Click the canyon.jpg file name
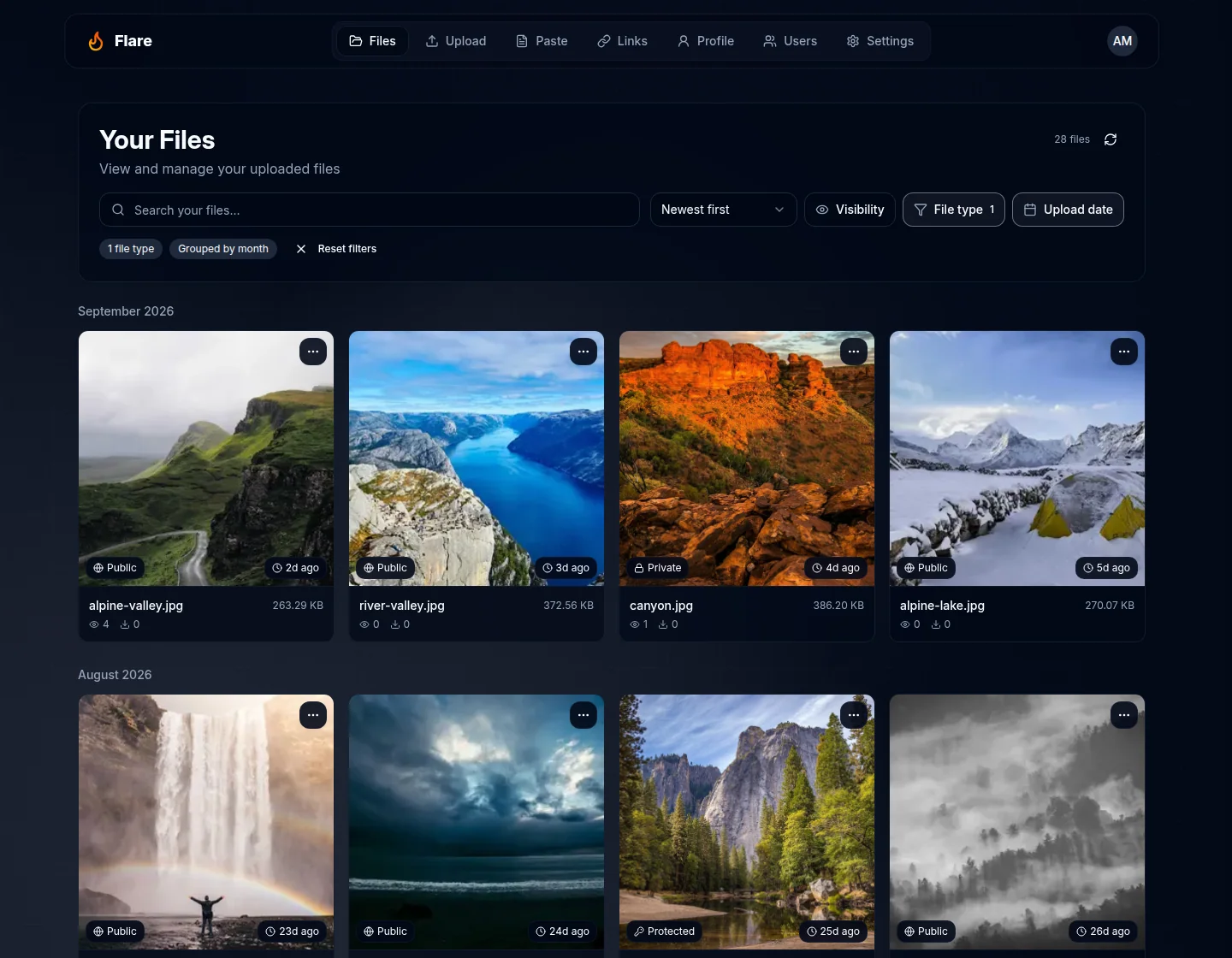The width and height of the screenshot is (1232, 958). click(661, 606)
